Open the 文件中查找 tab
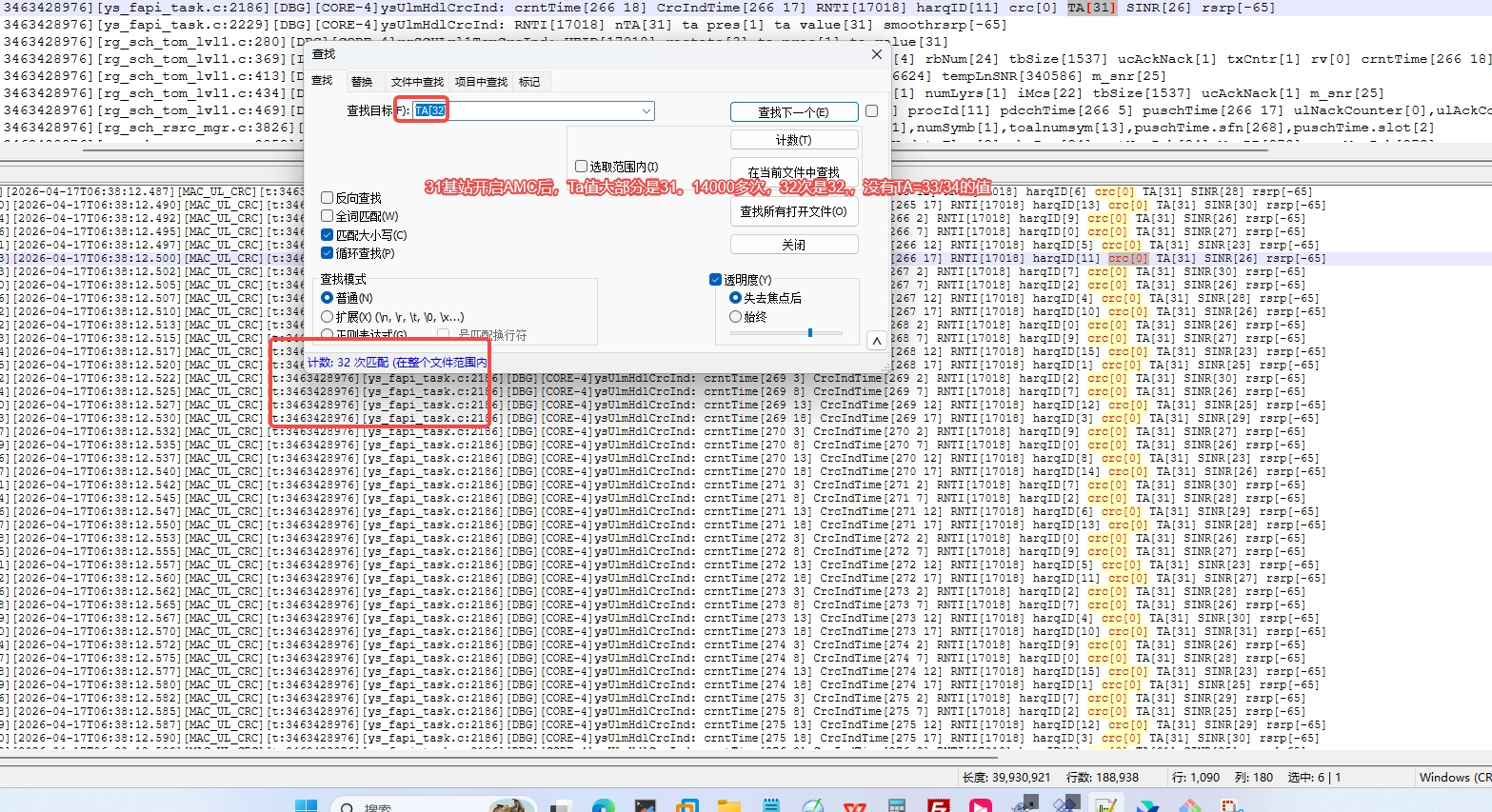Viewport: 1492px width, 812px height. 417,82
